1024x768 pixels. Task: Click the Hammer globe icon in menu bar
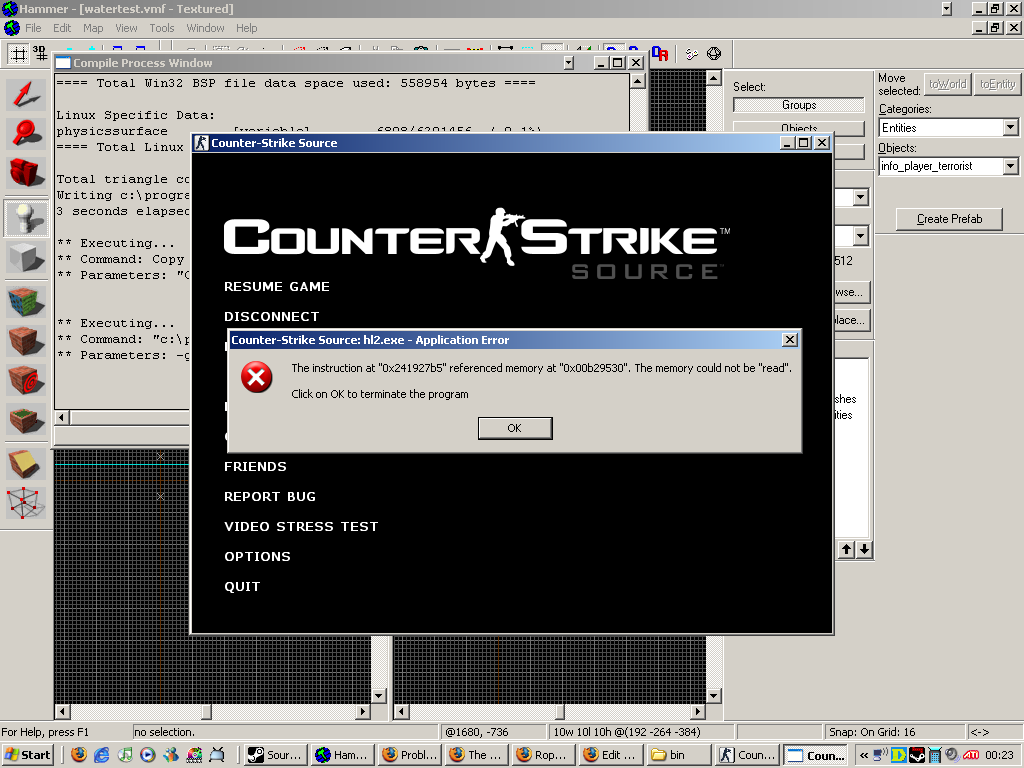click(x=11, y=28)
